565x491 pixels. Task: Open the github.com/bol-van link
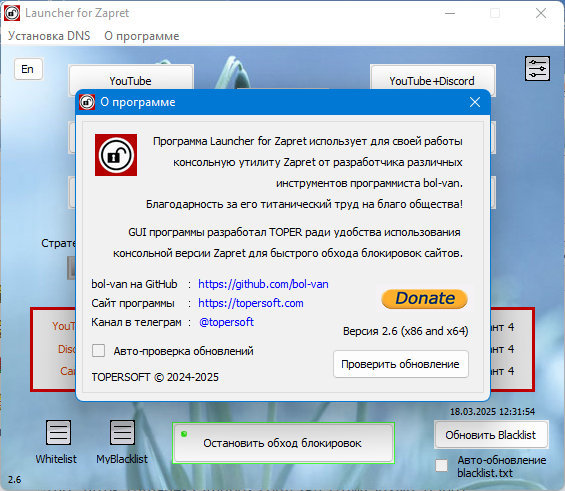[x=263, y=284]
